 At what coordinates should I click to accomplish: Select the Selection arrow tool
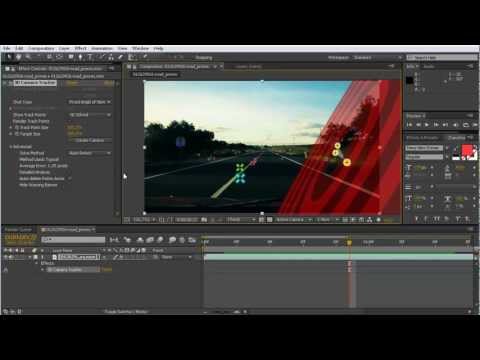9,57
